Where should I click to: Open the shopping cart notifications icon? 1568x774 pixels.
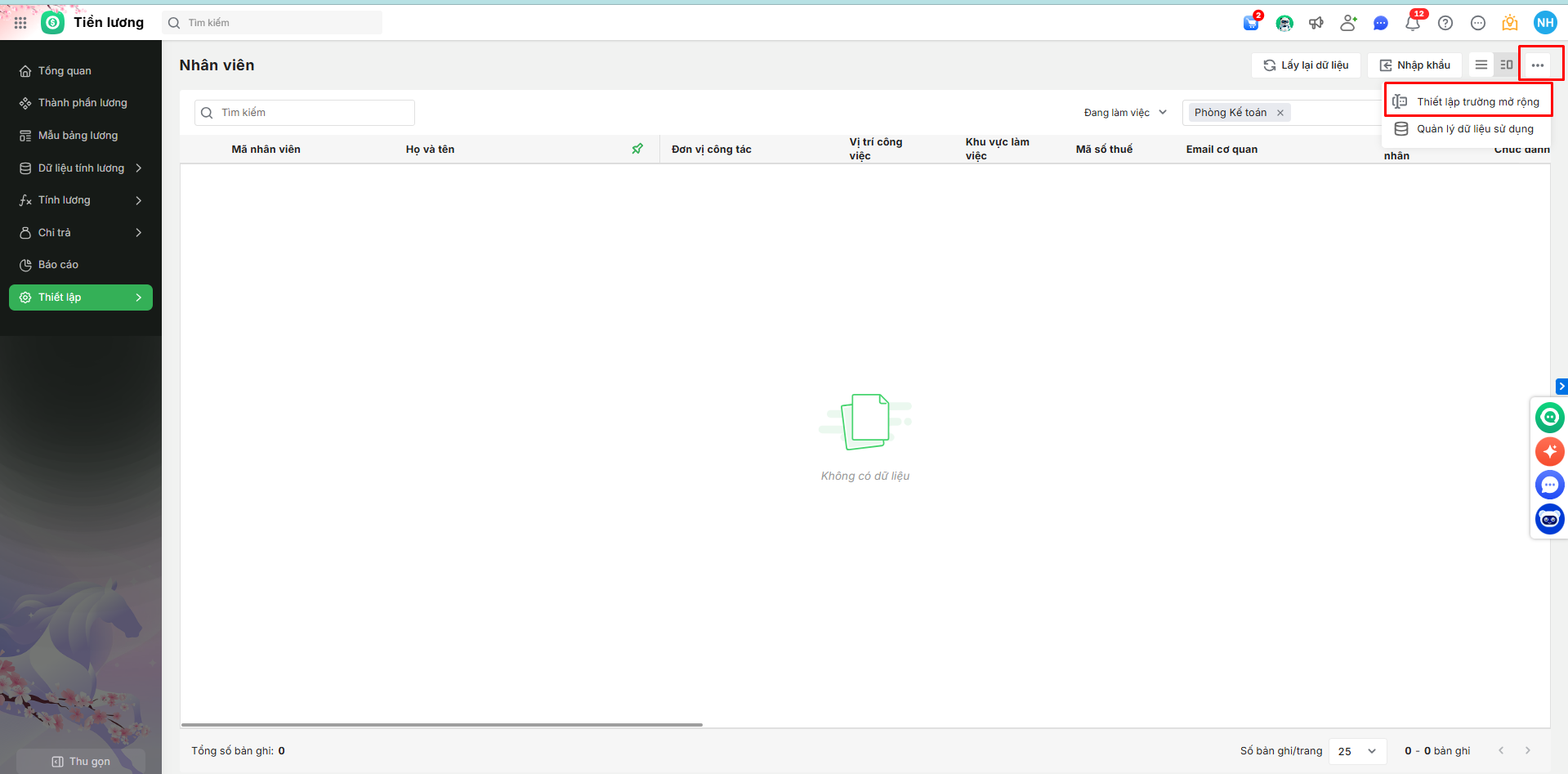(x=1251, y=23)
